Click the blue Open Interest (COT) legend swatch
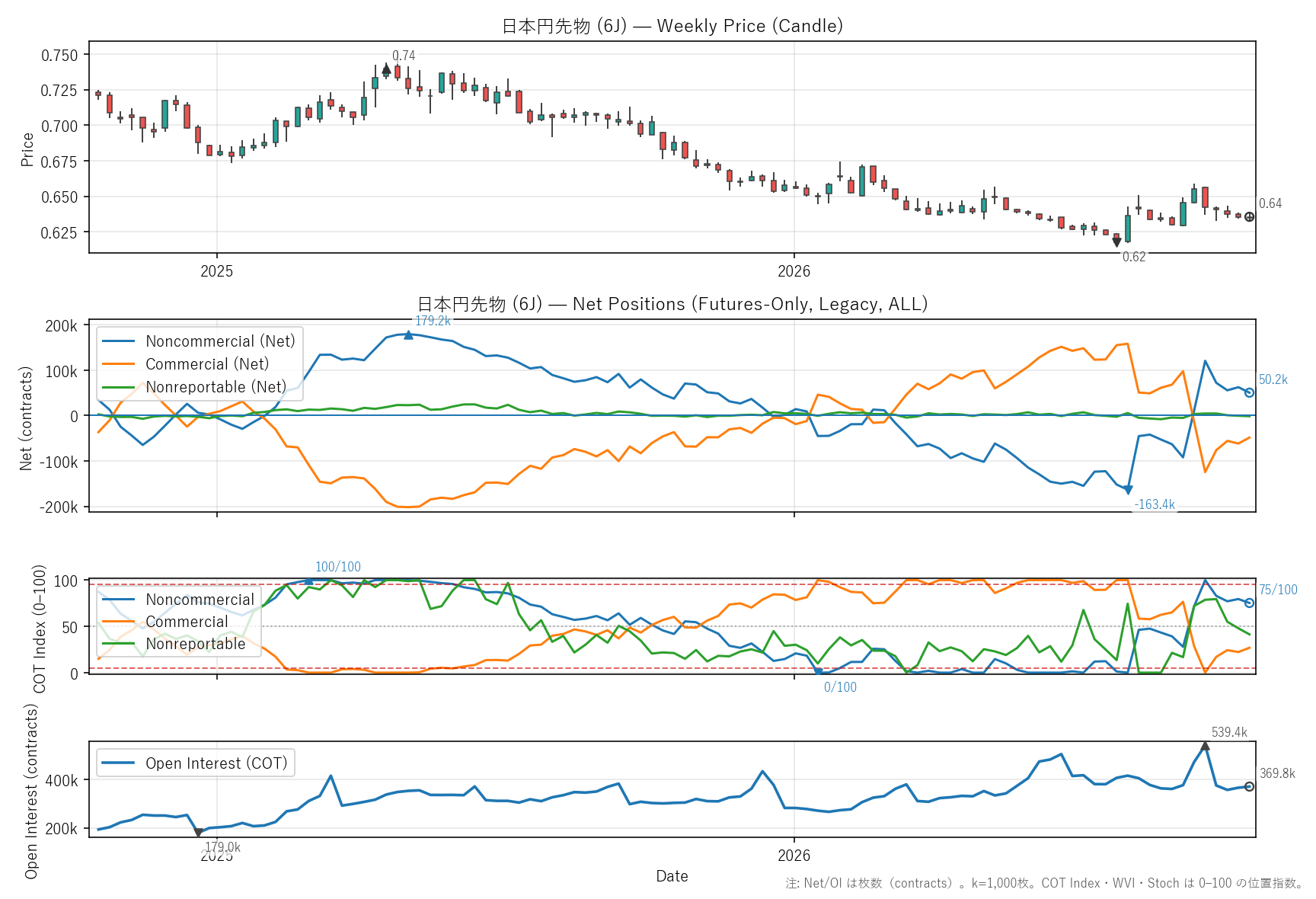The image size is (1316, 899). [118, 763]
